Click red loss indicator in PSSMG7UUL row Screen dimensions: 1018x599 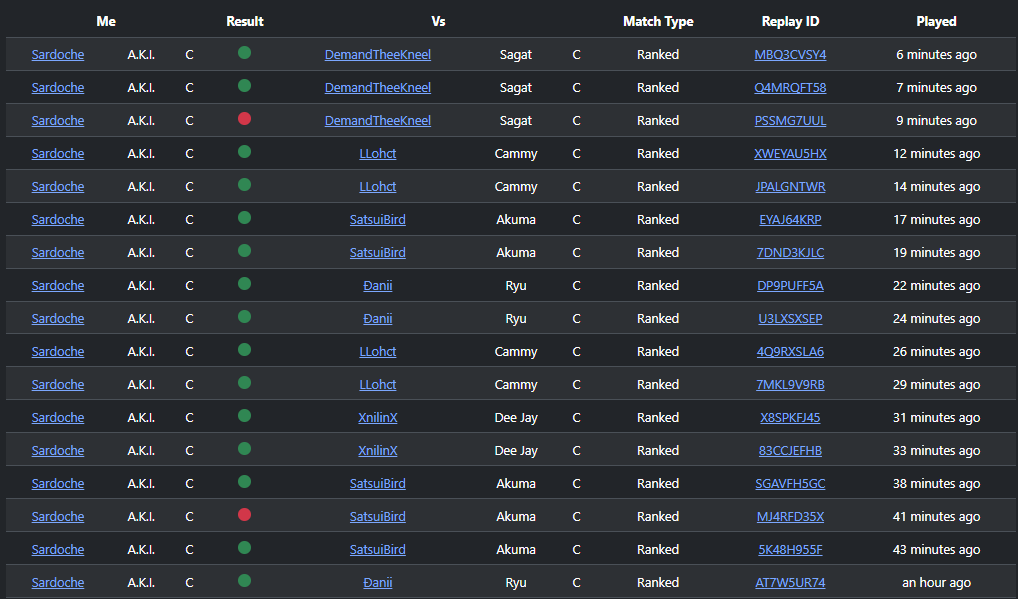(244, 119)
